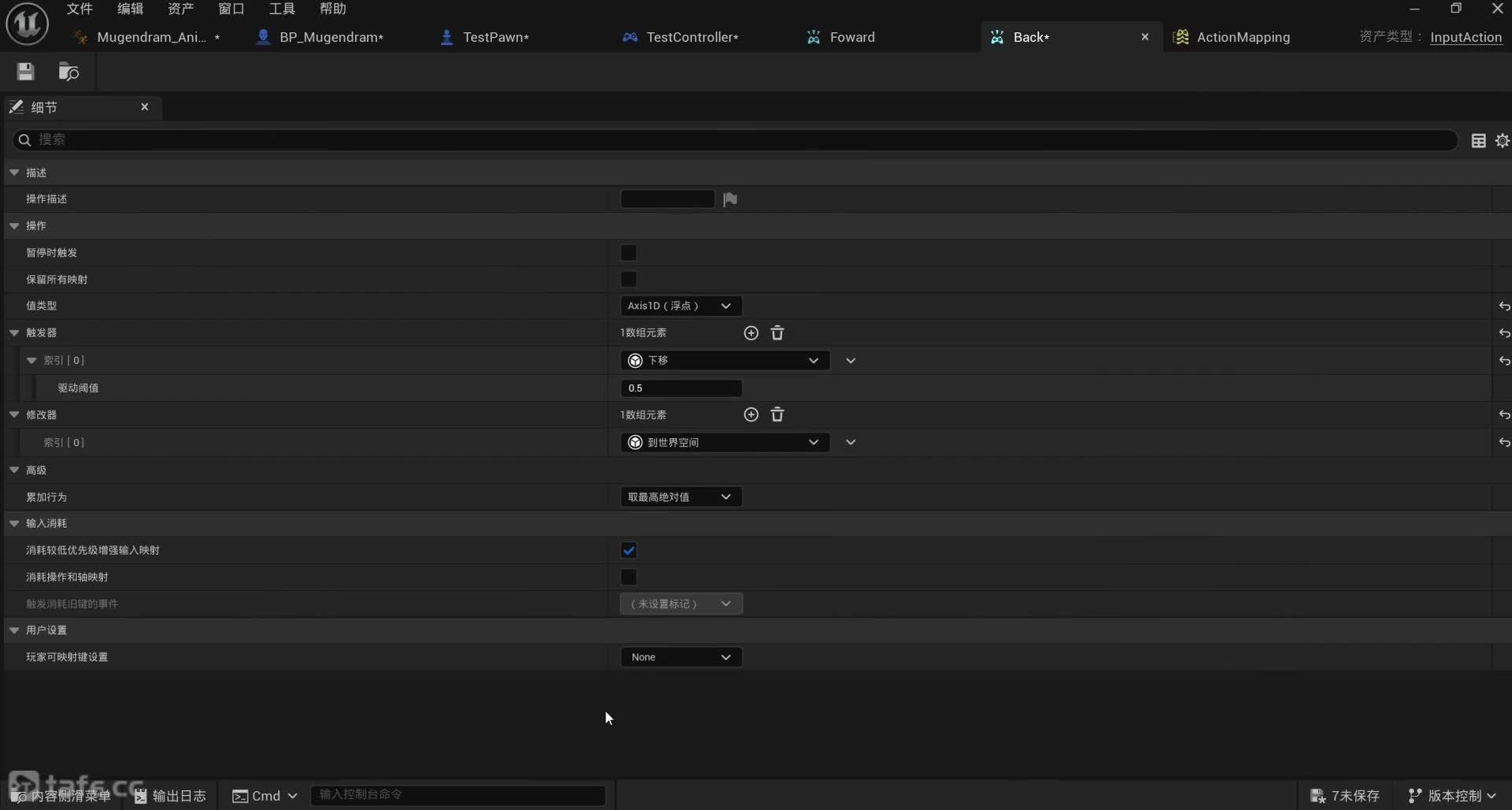Add a new element to the 修改器 array
Viewport: 1512px width, 810px height.
750,415
